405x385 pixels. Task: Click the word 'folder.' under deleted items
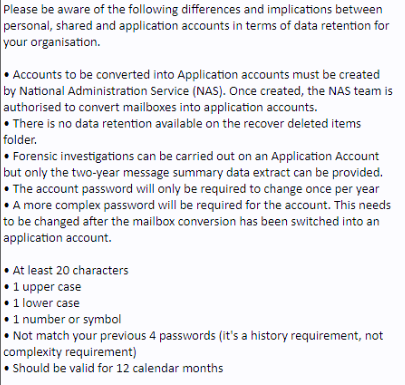coord(20,140)
